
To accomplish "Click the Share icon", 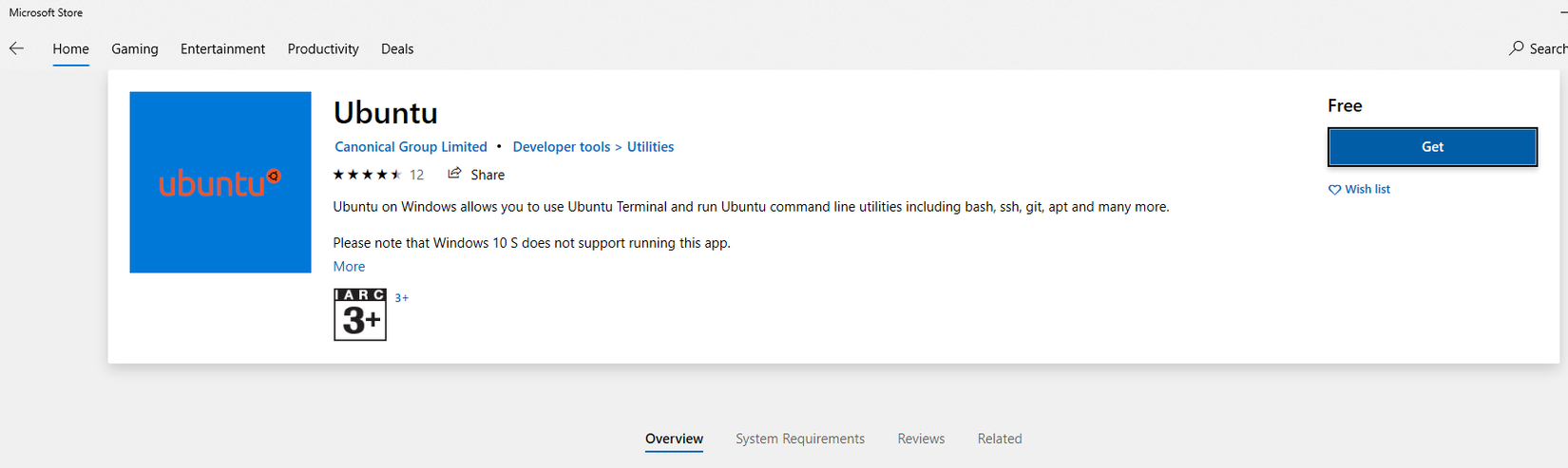I will (455, 174).
